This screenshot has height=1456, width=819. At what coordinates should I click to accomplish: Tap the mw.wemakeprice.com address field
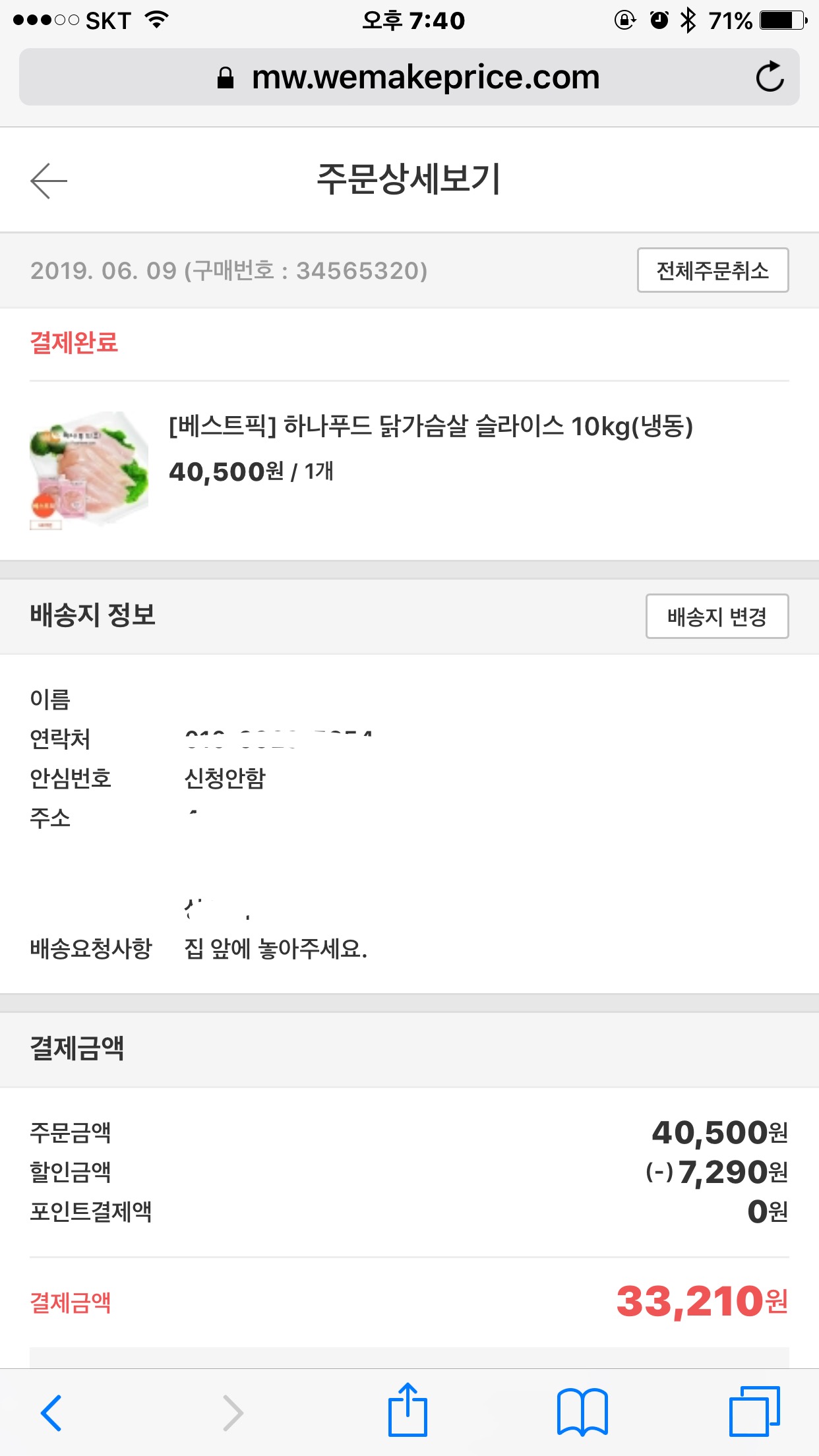[425, 77]
